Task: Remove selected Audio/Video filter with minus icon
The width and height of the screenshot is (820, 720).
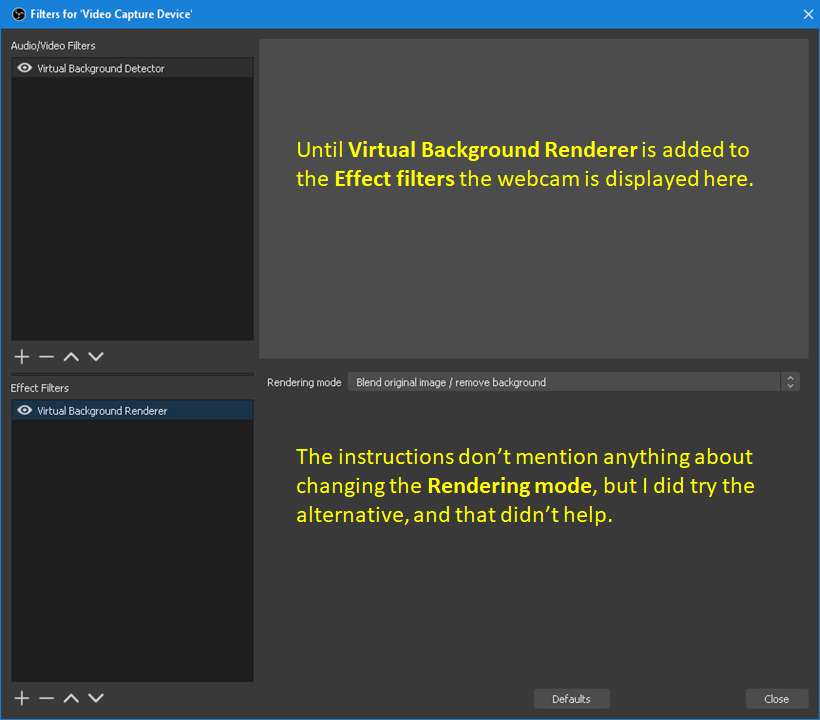Action: tap(47, 357)
